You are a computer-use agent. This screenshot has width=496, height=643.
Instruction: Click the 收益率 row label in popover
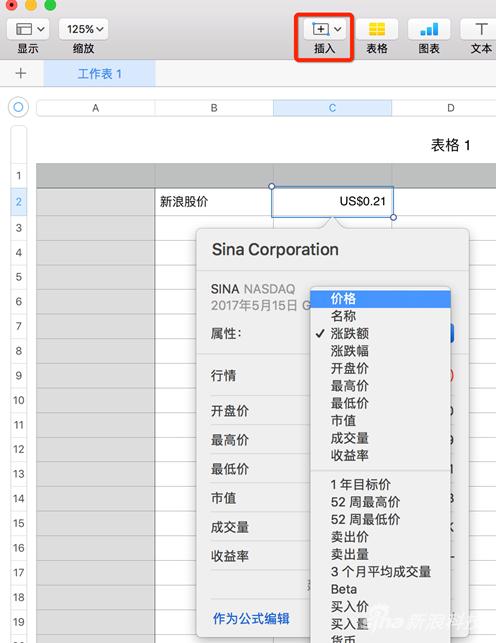click(x=230, y=556)
